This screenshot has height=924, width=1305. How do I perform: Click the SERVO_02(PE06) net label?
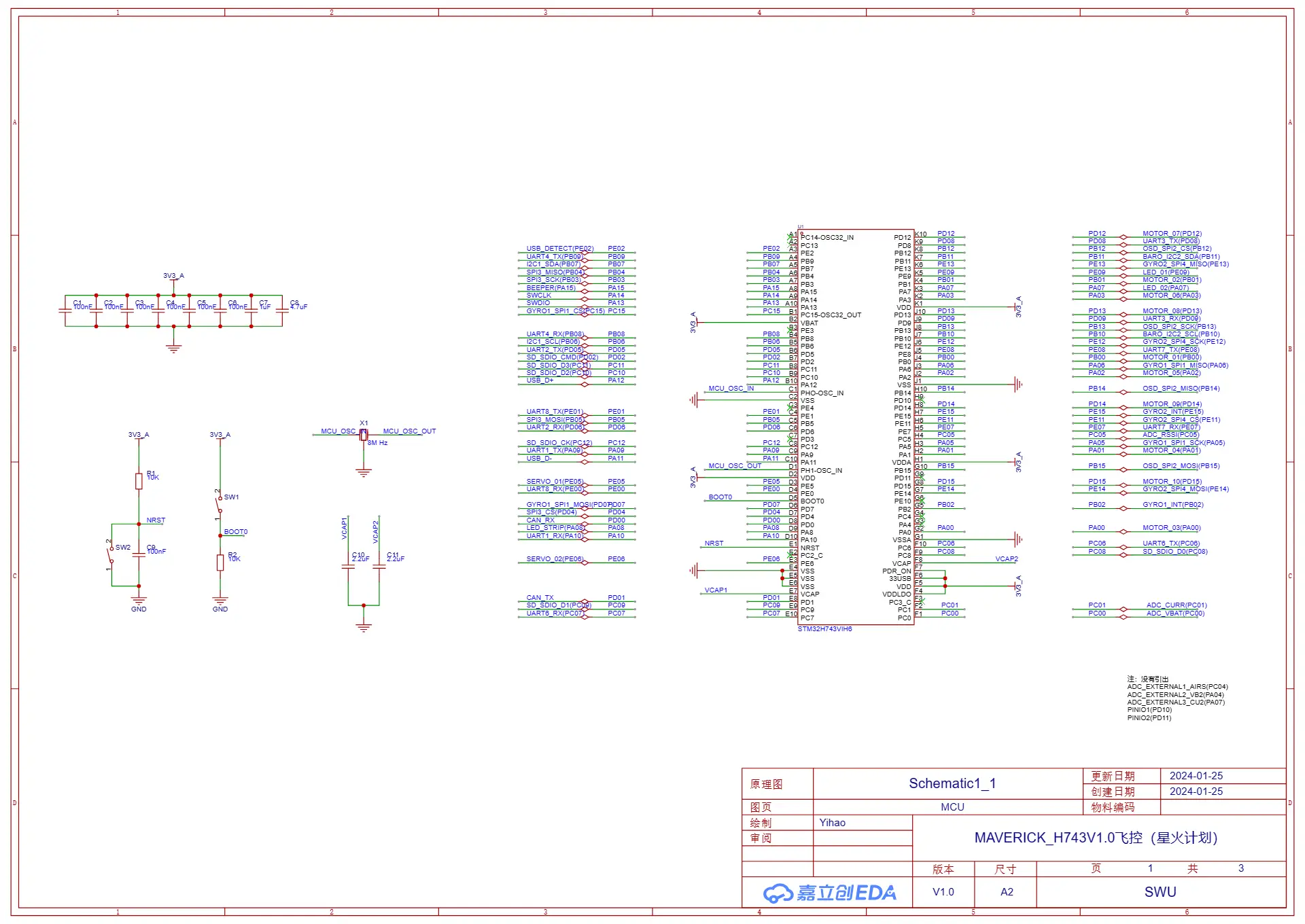(x=555, y=559)
